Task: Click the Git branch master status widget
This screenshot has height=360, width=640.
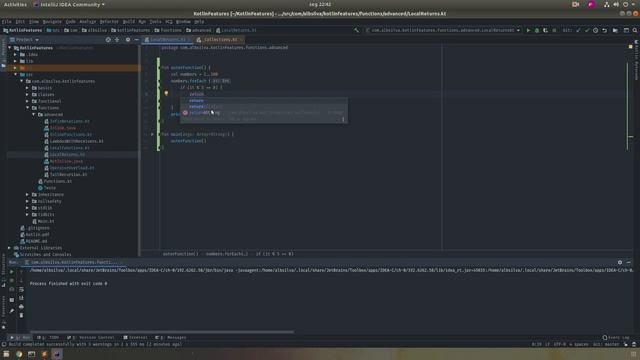Action: click(x=606, y=344)
